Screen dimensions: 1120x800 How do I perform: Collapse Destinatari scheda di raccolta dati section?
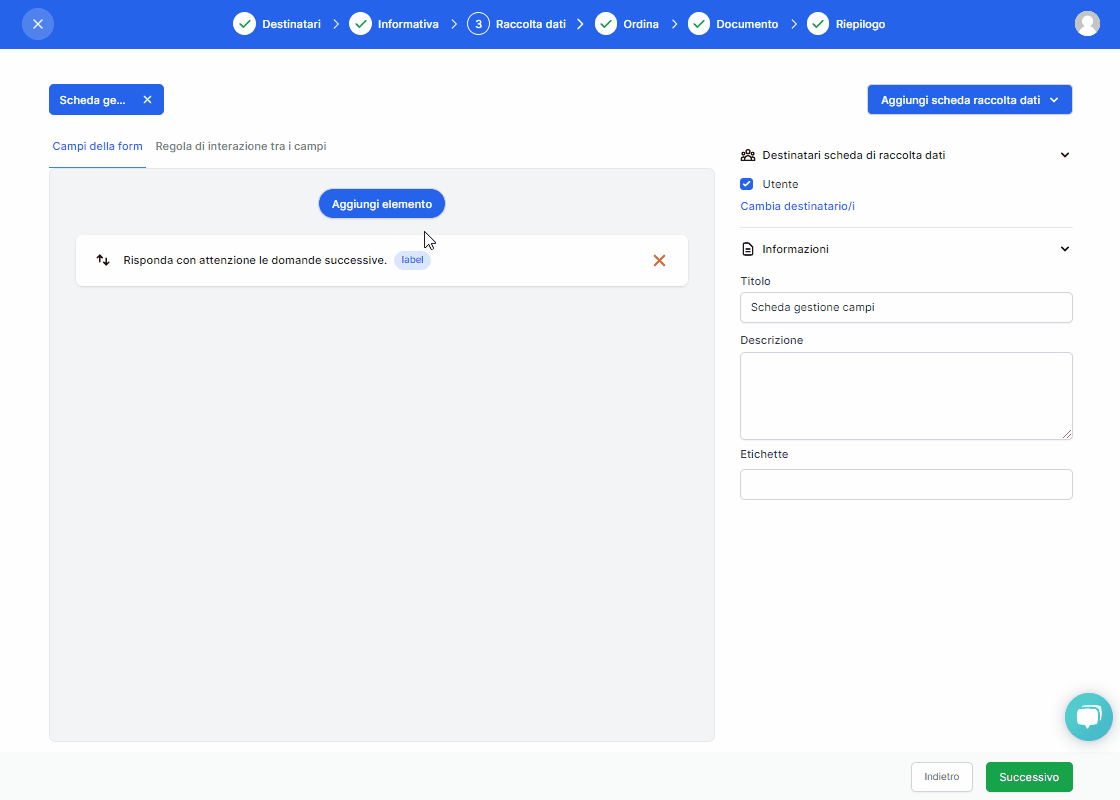pos(1064,155)
